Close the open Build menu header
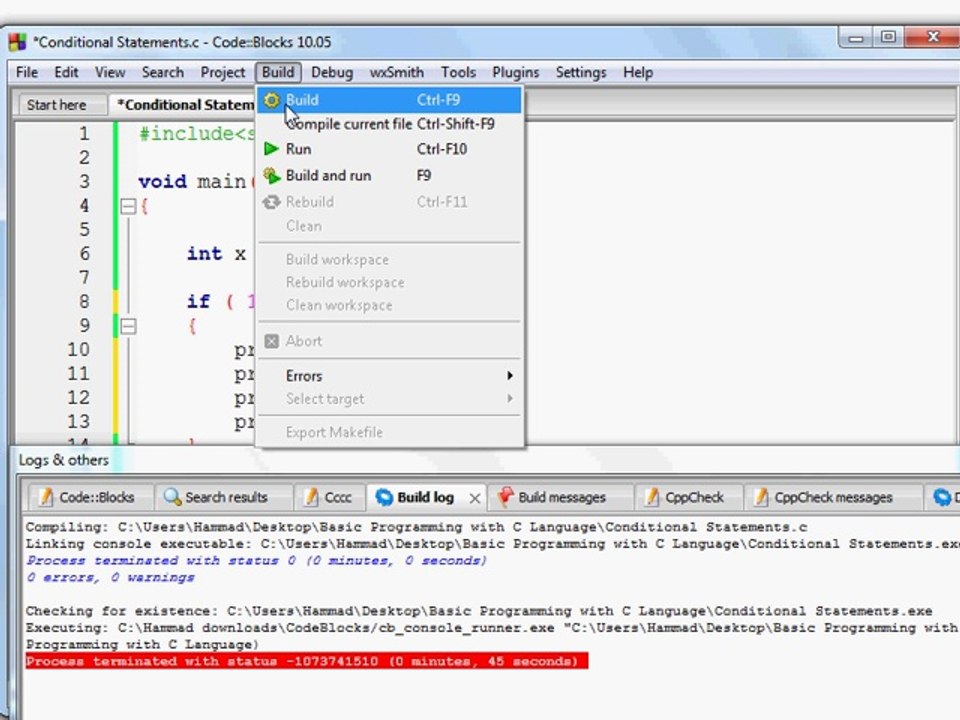The image size is (960, 720). (x=279, y=72)
